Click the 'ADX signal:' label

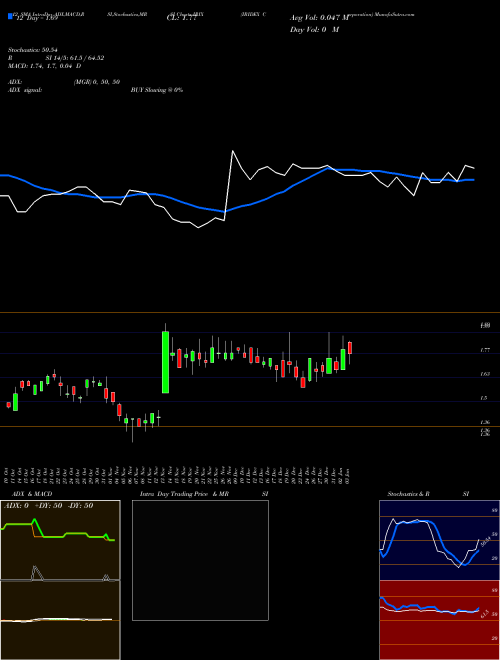(25, 90)
